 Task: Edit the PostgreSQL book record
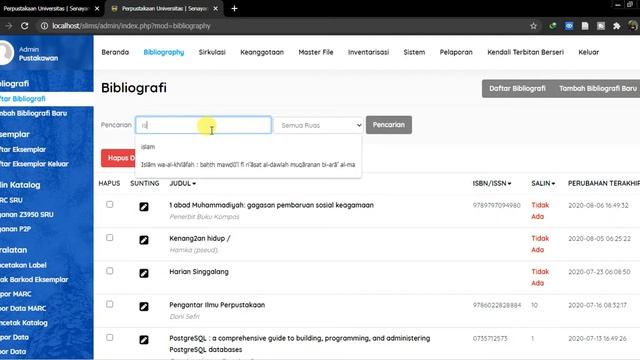[x=144, y=340]
